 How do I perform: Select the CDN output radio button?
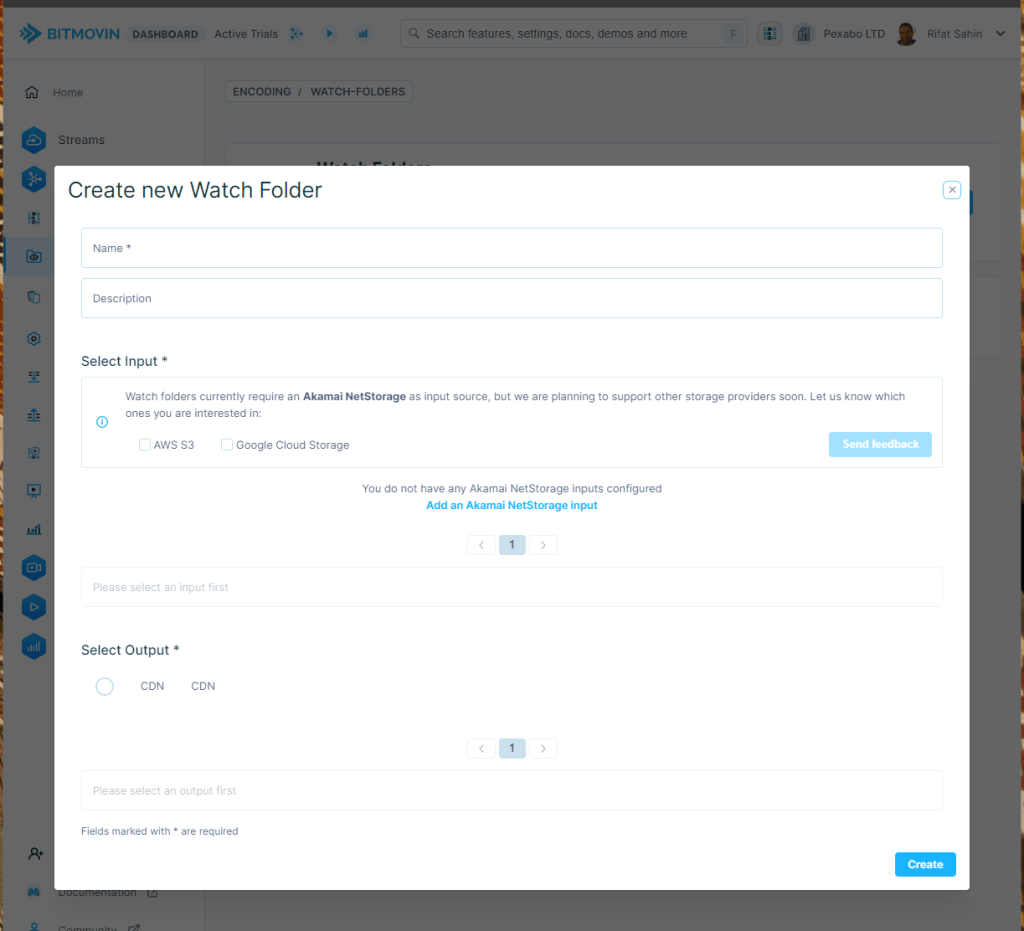pos(104,686)
